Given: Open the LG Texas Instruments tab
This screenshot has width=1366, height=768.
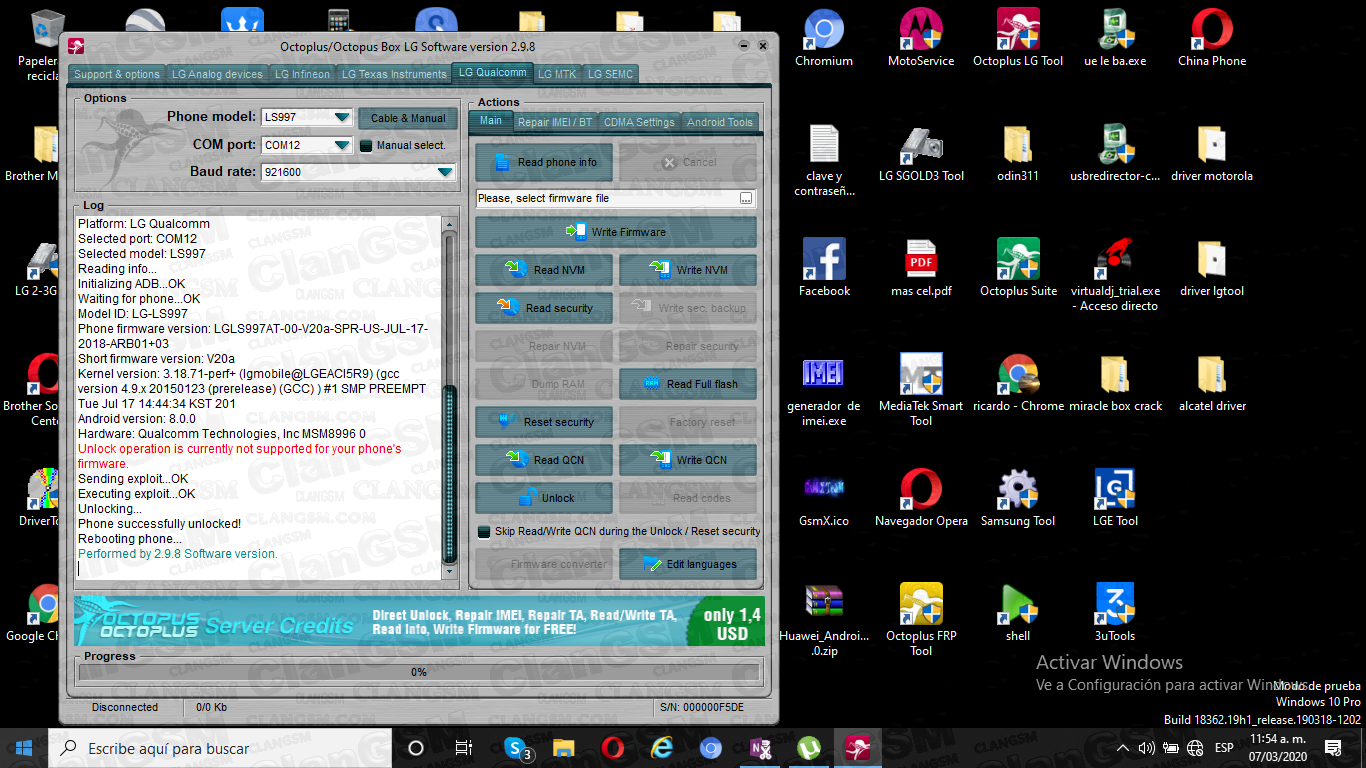Looking at the screenshot, I should 394,74.
